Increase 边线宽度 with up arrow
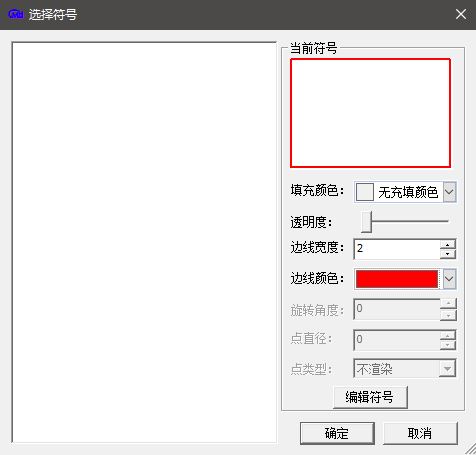The width and height of the screenshot is (476, 455). [448, 245]
